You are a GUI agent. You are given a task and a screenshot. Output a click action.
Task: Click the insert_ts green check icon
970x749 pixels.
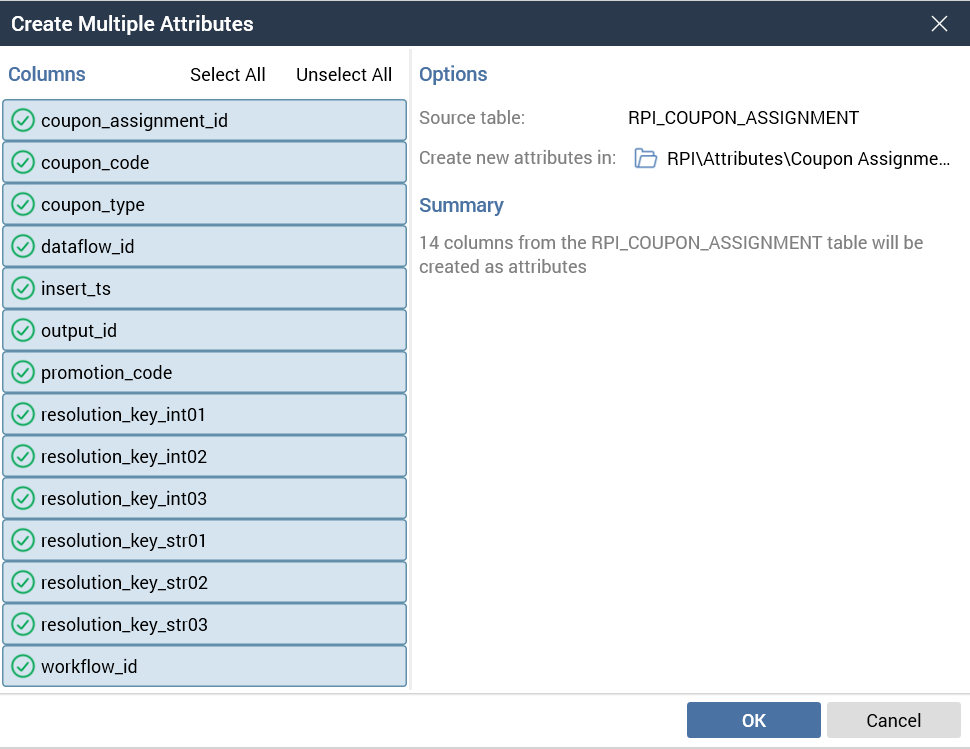[x=23, y=289]
